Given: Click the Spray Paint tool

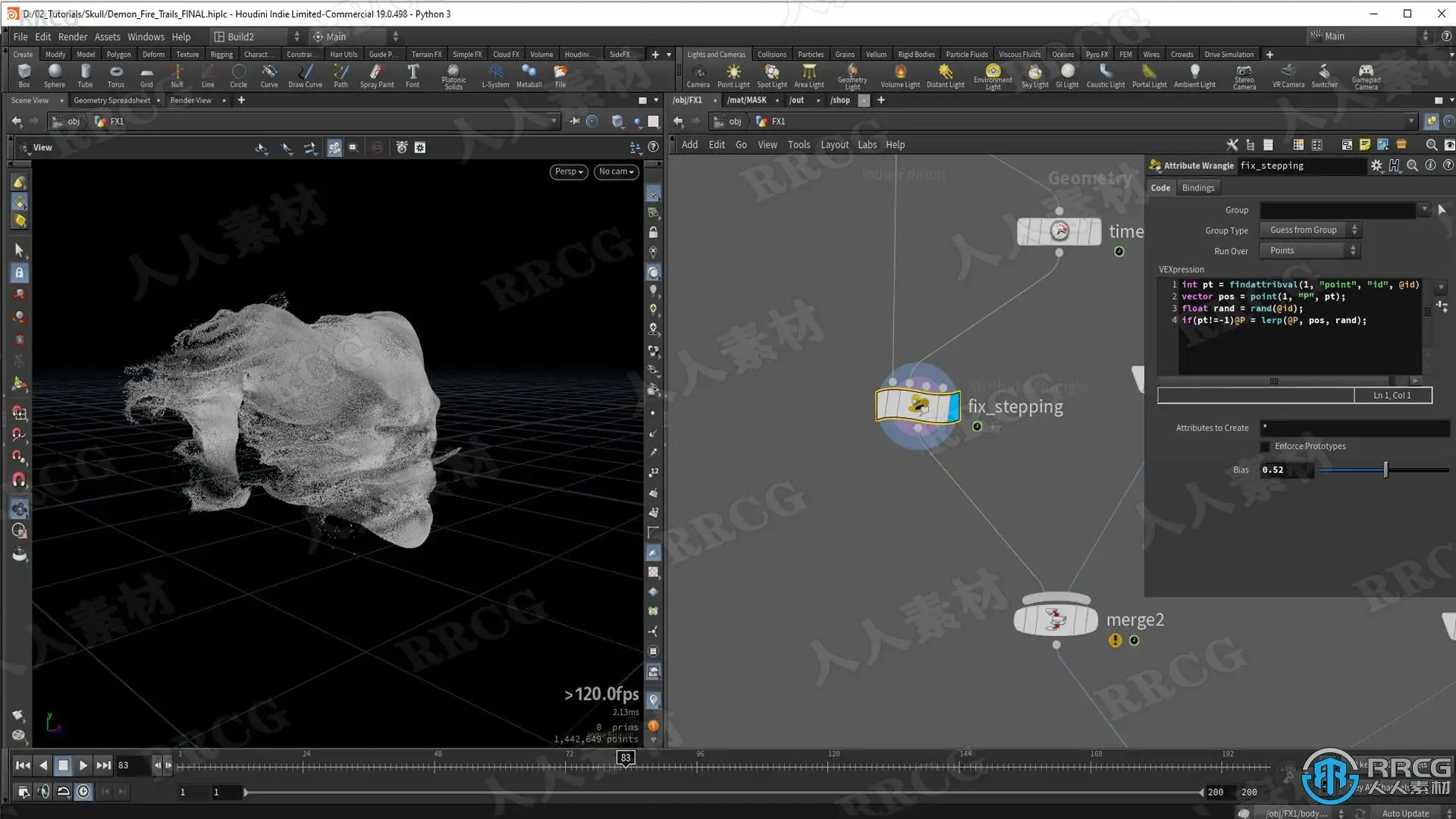Looking at the screenshot, I should tap(376, 75).
